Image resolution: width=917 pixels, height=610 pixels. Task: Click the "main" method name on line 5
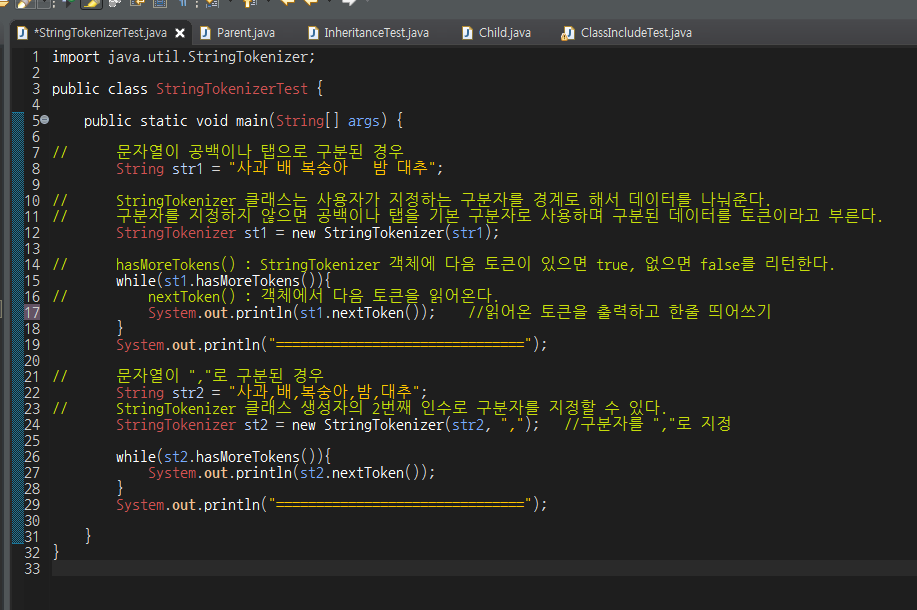[x=251, y=121]
